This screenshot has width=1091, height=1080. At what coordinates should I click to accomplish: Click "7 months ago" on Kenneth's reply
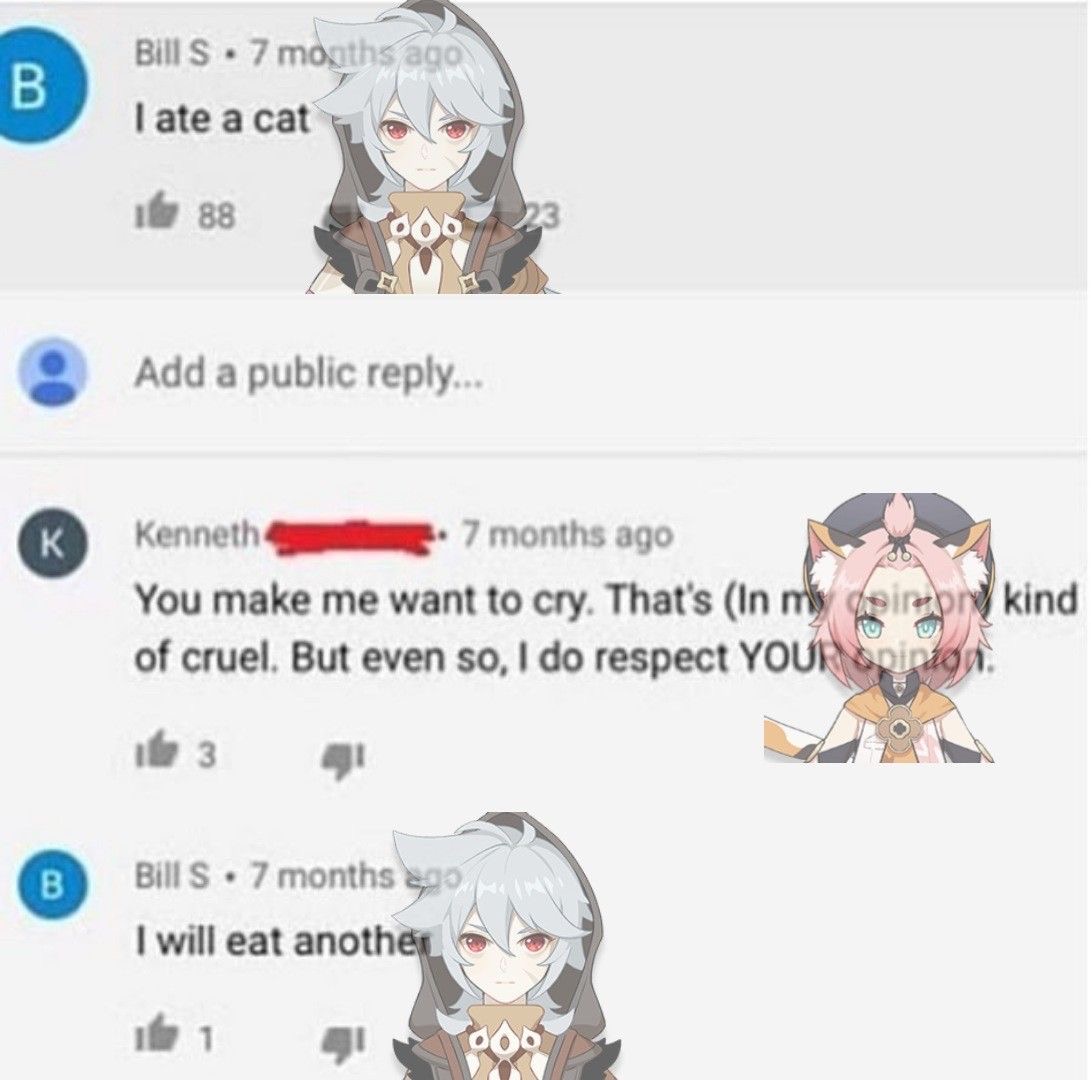click(568, 534)
